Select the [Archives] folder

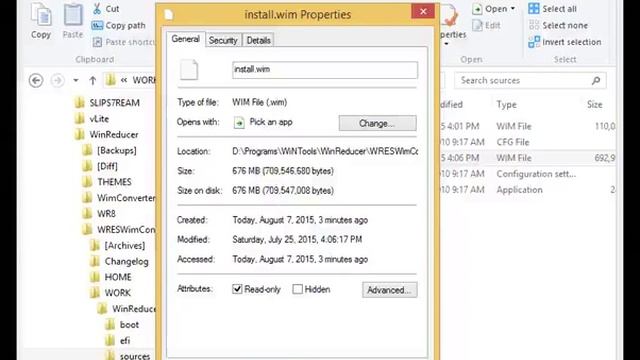pos(118,246)
